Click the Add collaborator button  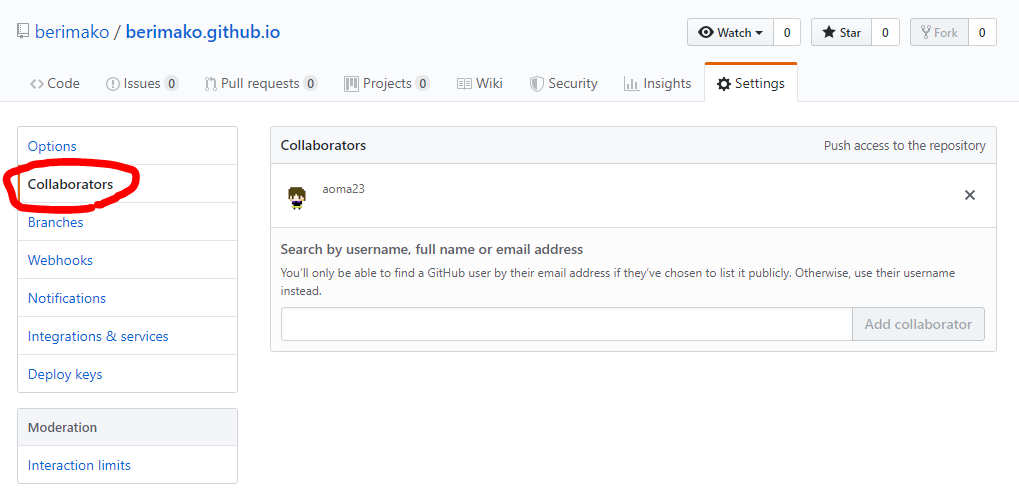pos(918,324)
